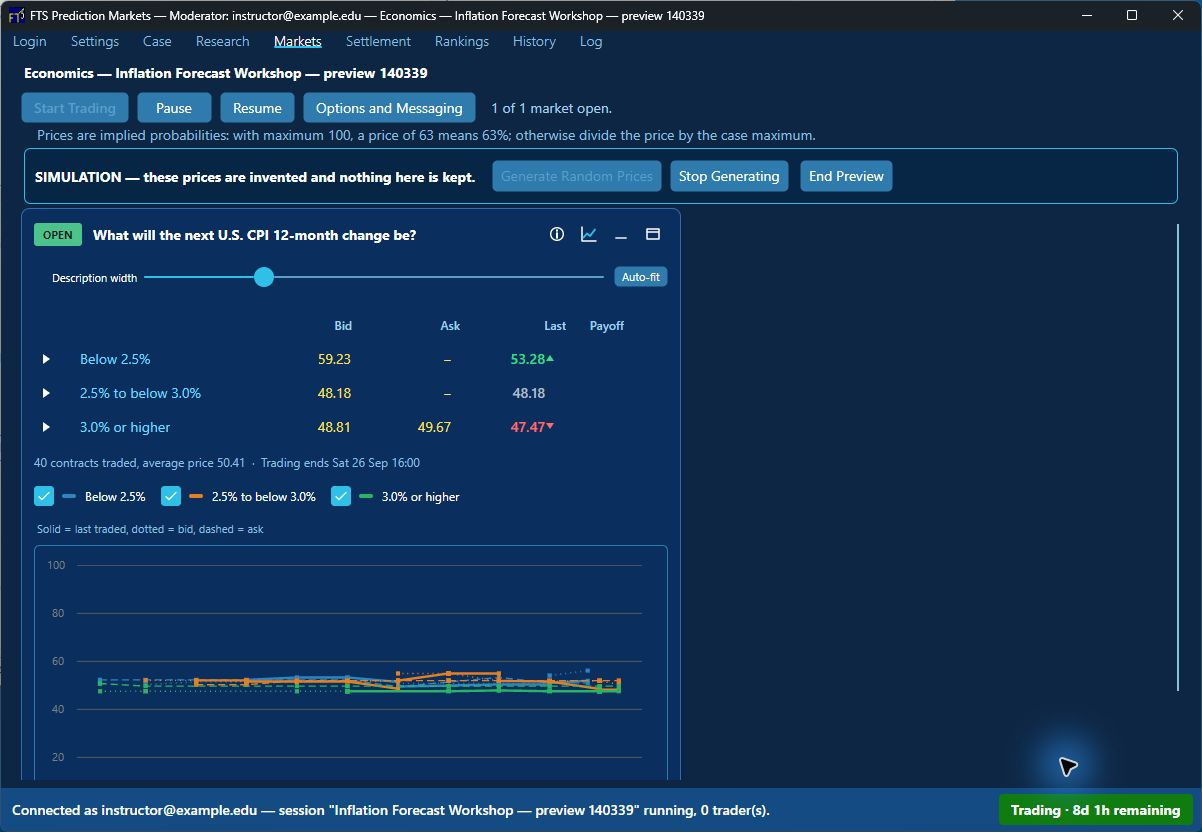
Task: Click the Economics — Inflation Forecast Workshop heading
Action: pos(226,73)
